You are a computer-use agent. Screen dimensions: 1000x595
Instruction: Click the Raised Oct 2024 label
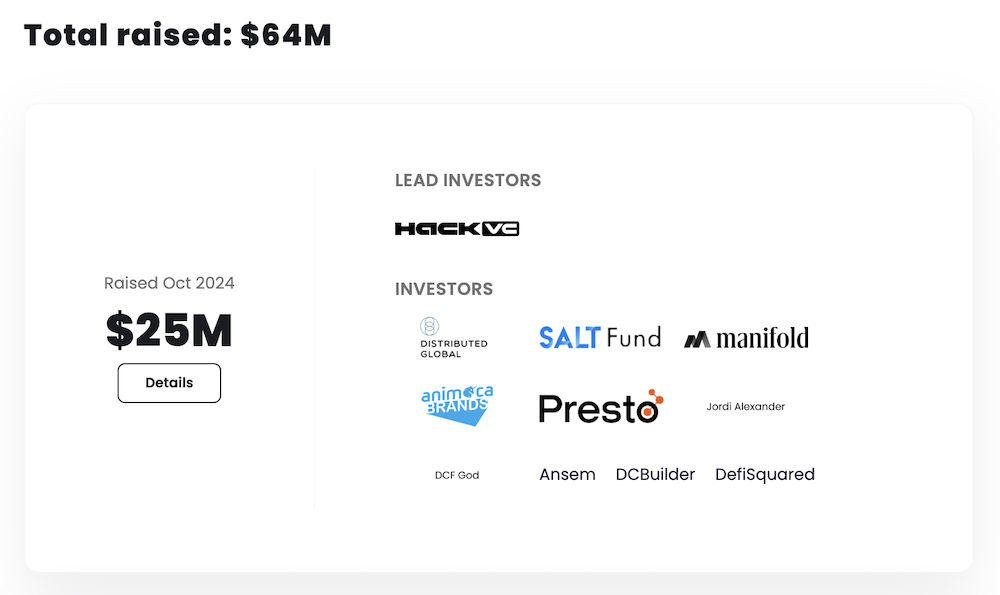169,283
